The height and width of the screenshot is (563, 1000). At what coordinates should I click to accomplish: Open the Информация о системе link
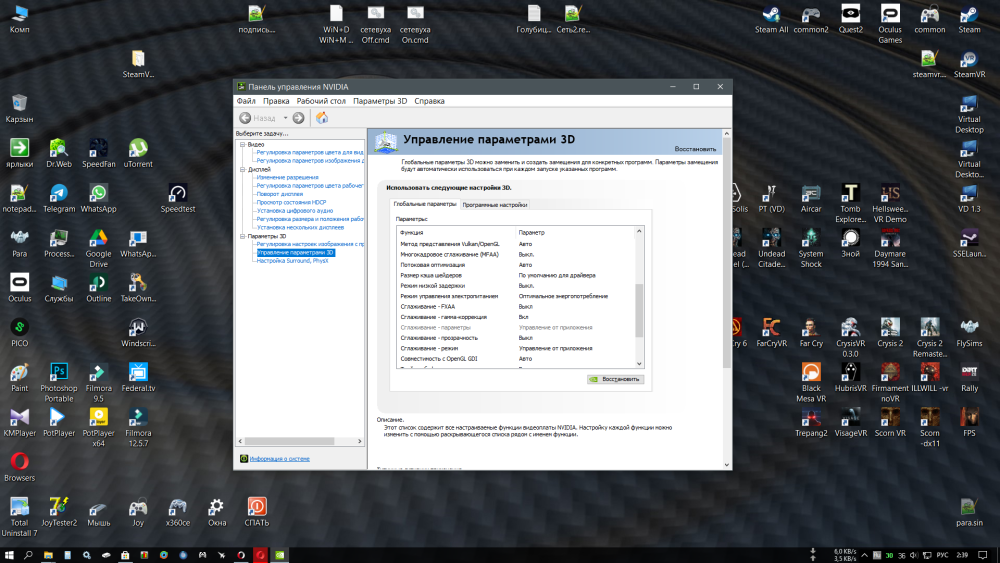coord(279,459)
